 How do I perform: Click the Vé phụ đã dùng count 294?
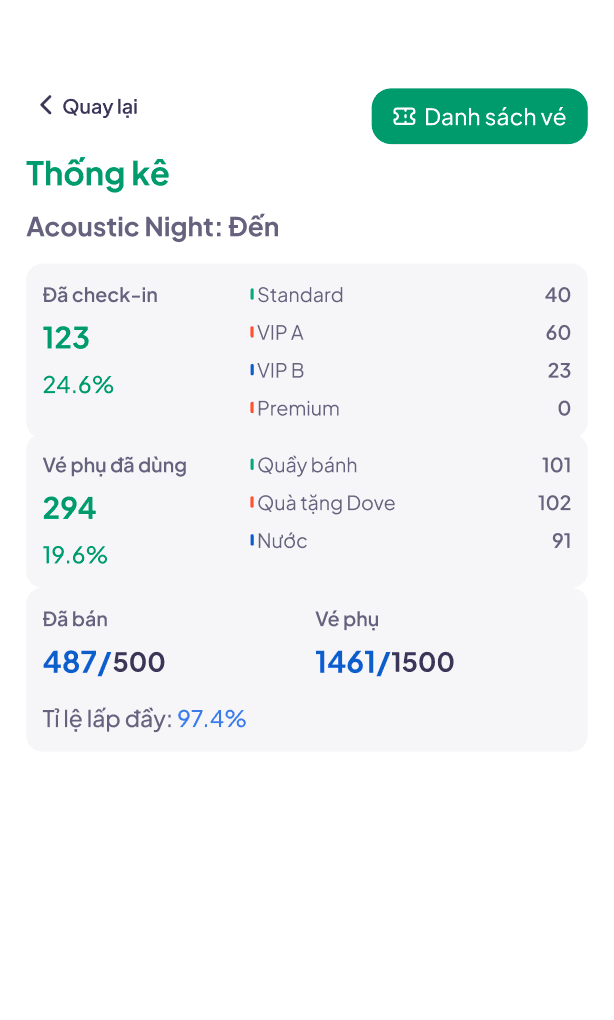pyautogui.click(x=69, y=508)
